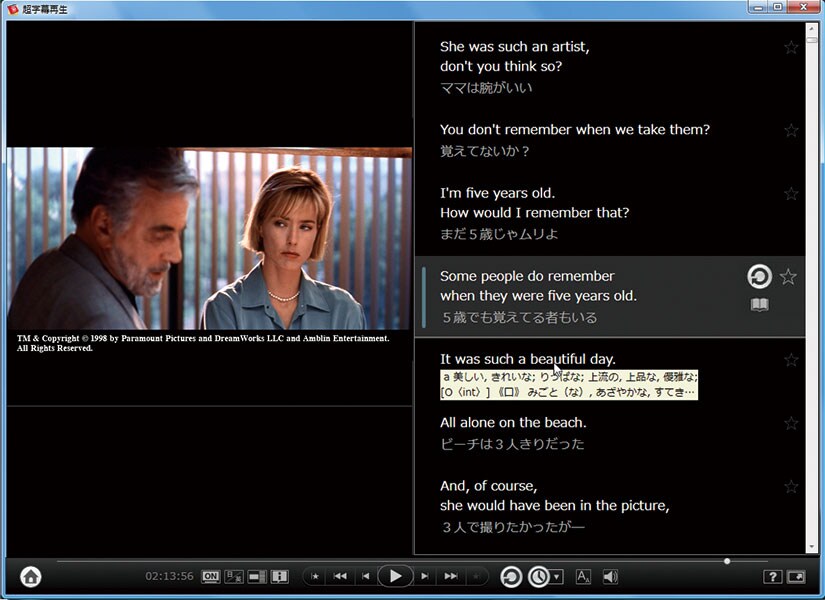Jump to the next starred subtitle

(x=476, y=577)
